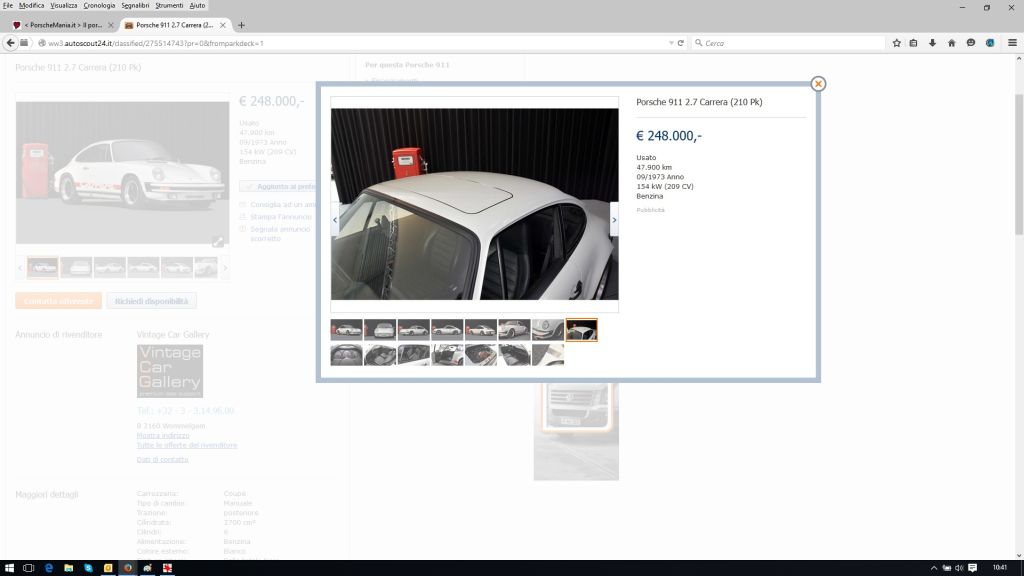This screenshot has width=1024, height=576.
Task: Click the Vintage Car Gallery dealer logo
Action: pos(170,371)
